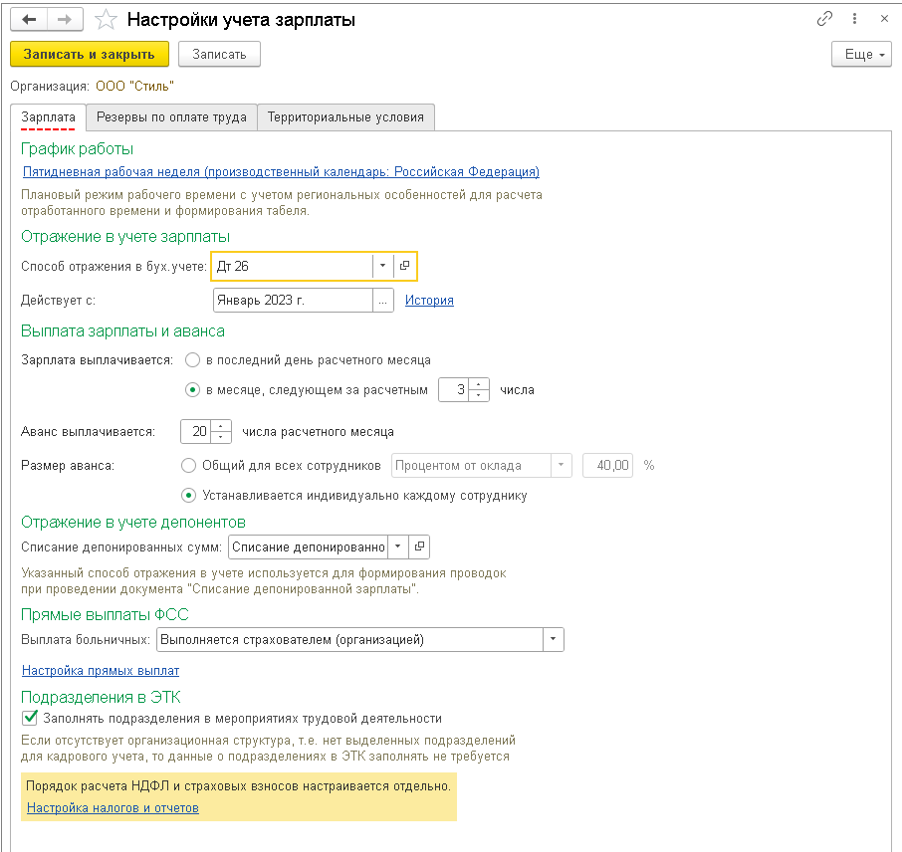
Task: Click the forward navigation arrow
Action: [x=64, y=20]
